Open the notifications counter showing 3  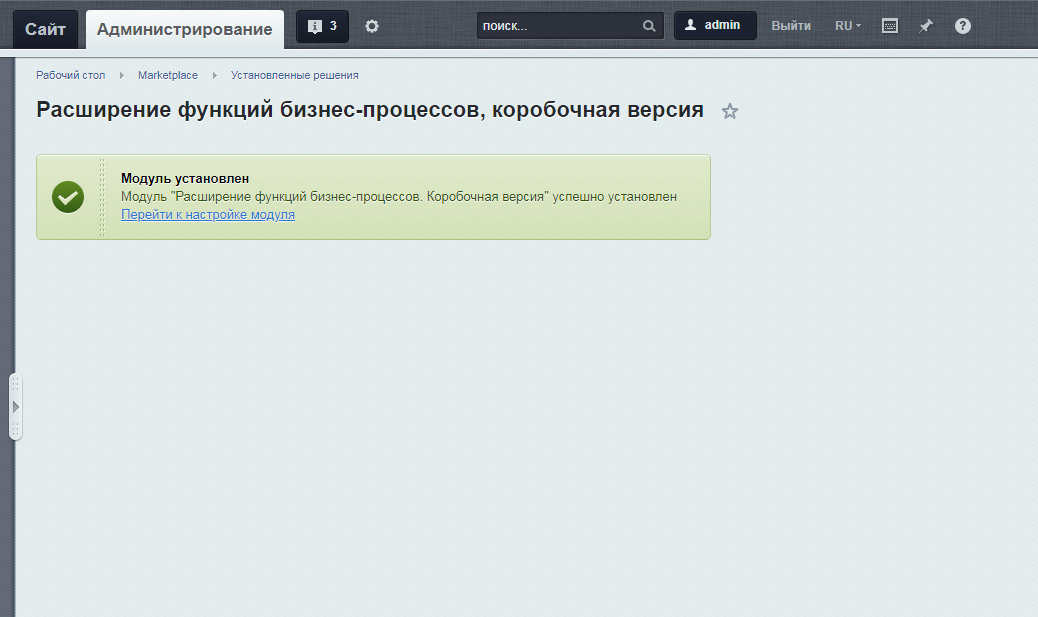(322, 26)
